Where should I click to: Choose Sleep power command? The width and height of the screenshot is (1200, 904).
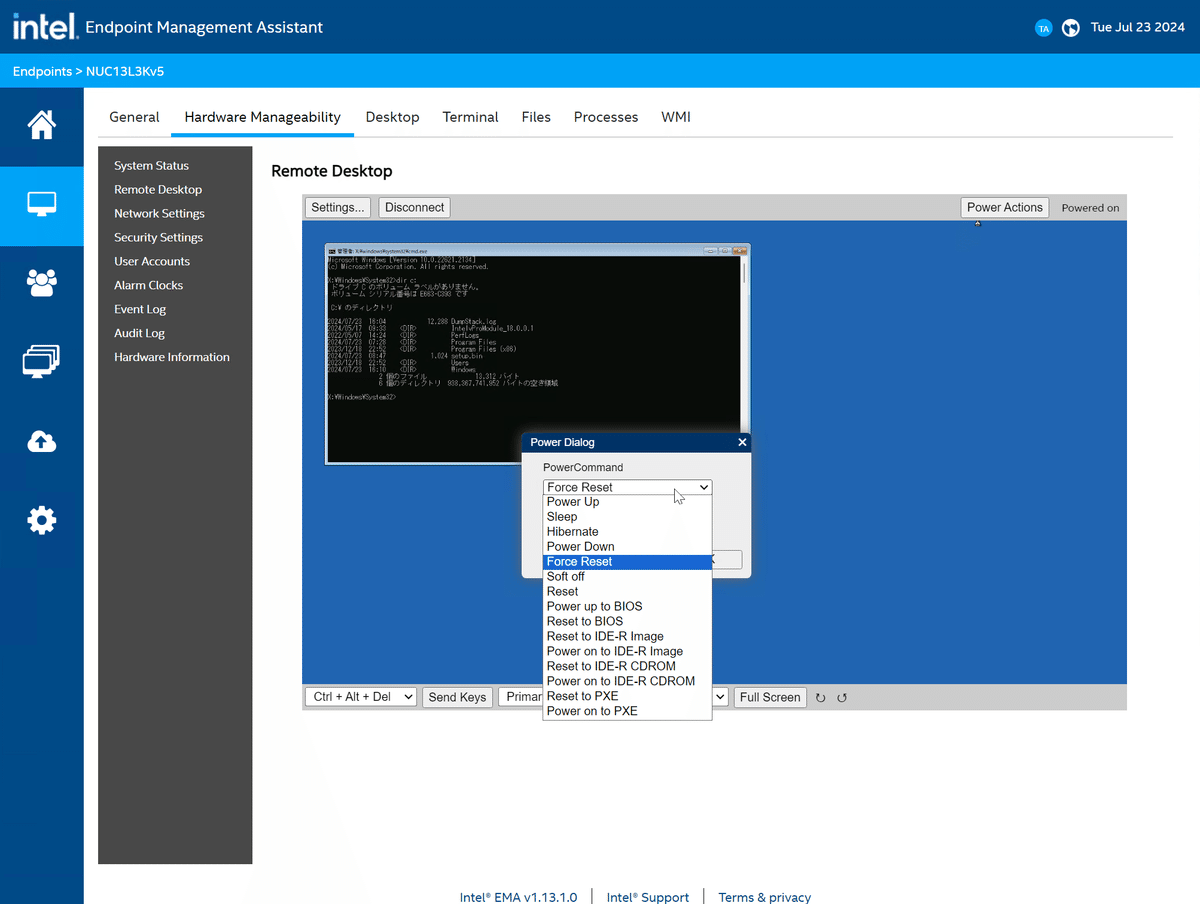(628, 517)
